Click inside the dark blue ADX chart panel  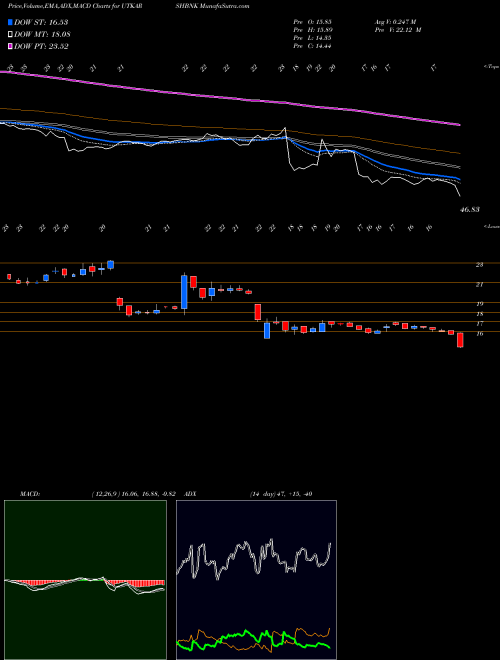tap(256, 580)
